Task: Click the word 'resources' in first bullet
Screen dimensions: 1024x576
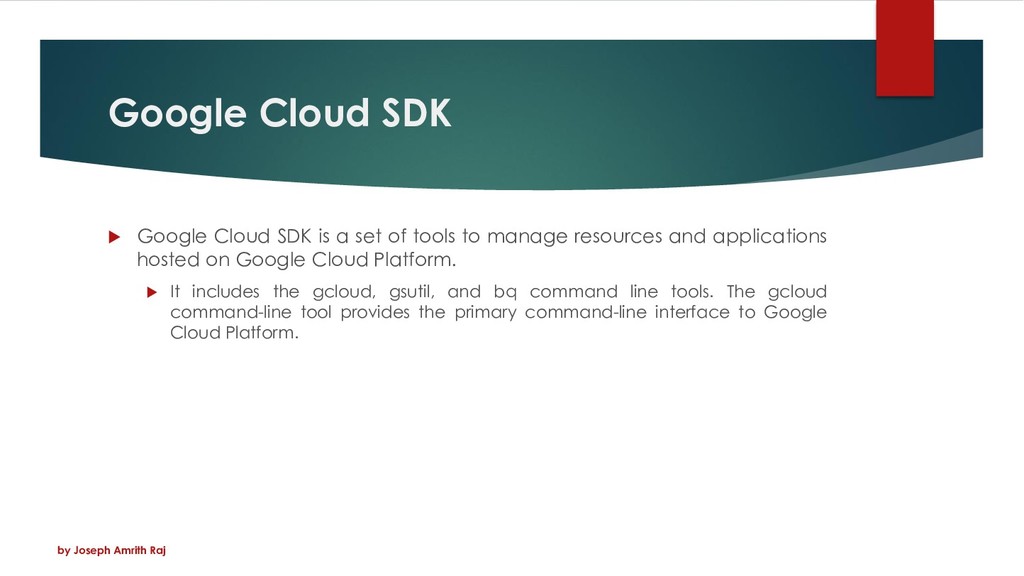Action: tap(618, 236)
